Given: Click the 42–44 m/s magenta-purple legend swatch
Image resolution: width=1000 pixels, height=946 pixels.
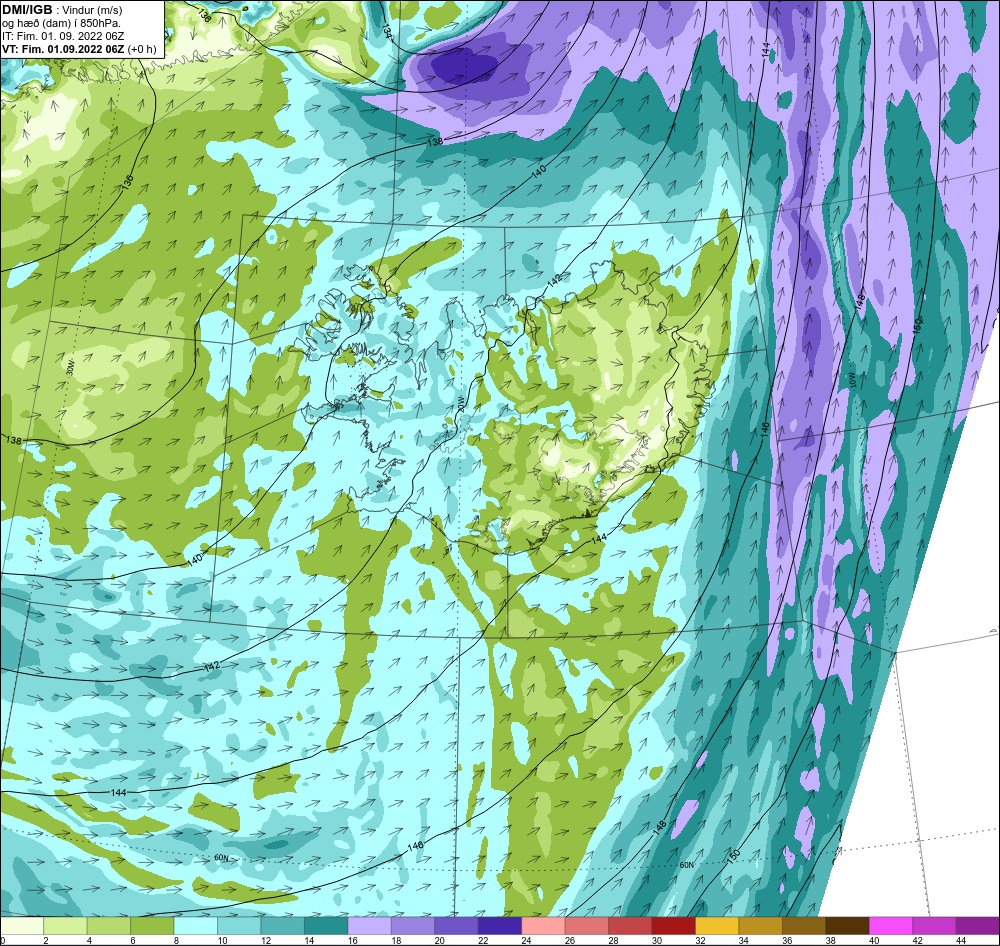Looking at the screenshot, I should (x=934, y=926).
